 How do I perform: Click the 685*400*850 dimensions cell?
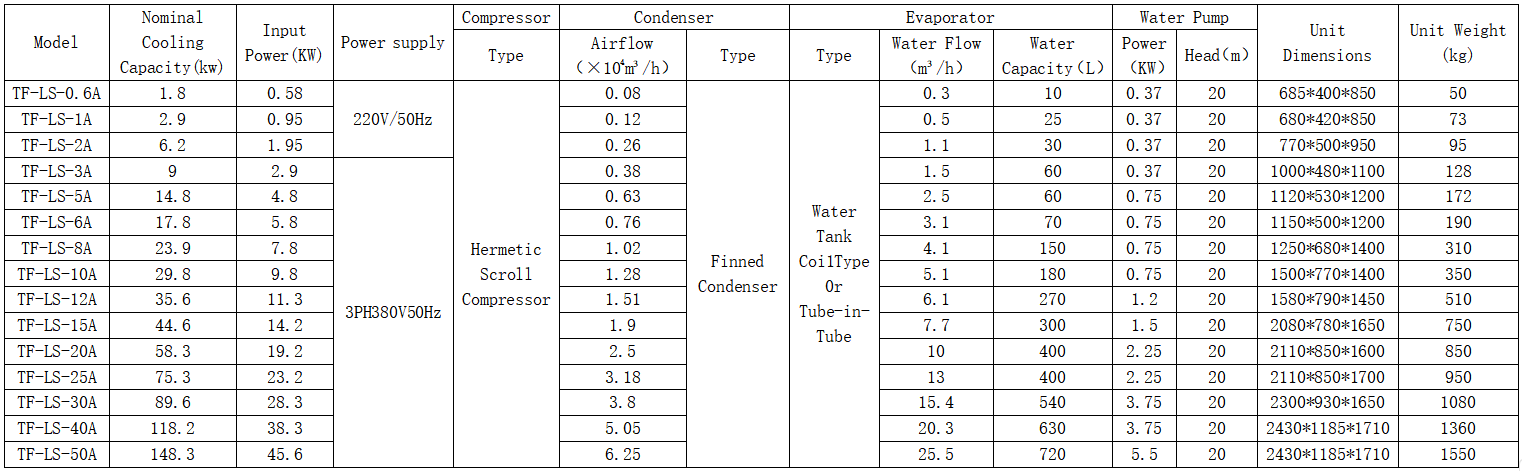point(1327,94)
